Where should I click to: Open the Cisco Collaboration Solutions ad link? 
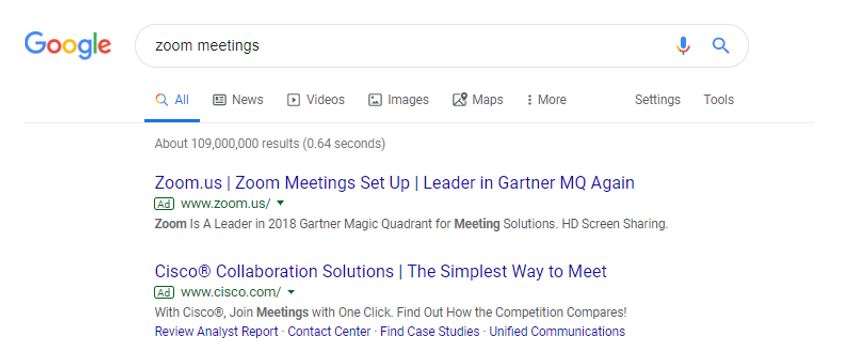(x=381, y=271)
